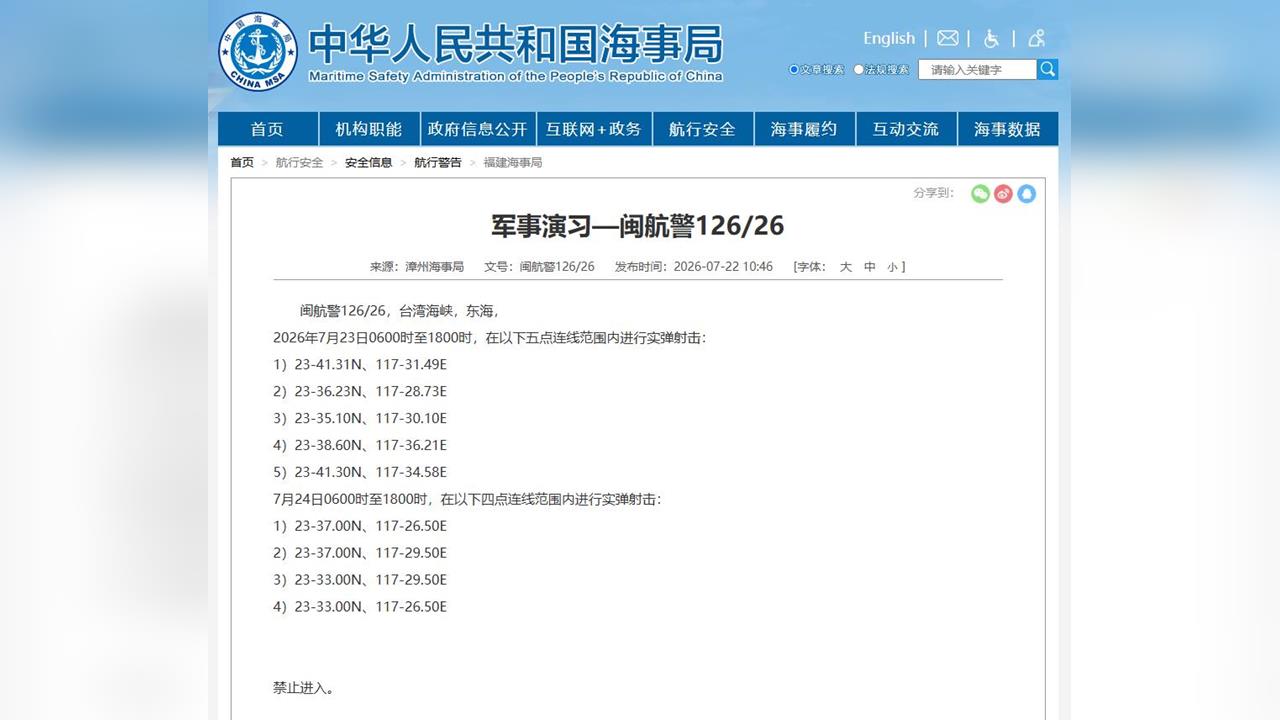Set font size to 小

pos(892,267)
